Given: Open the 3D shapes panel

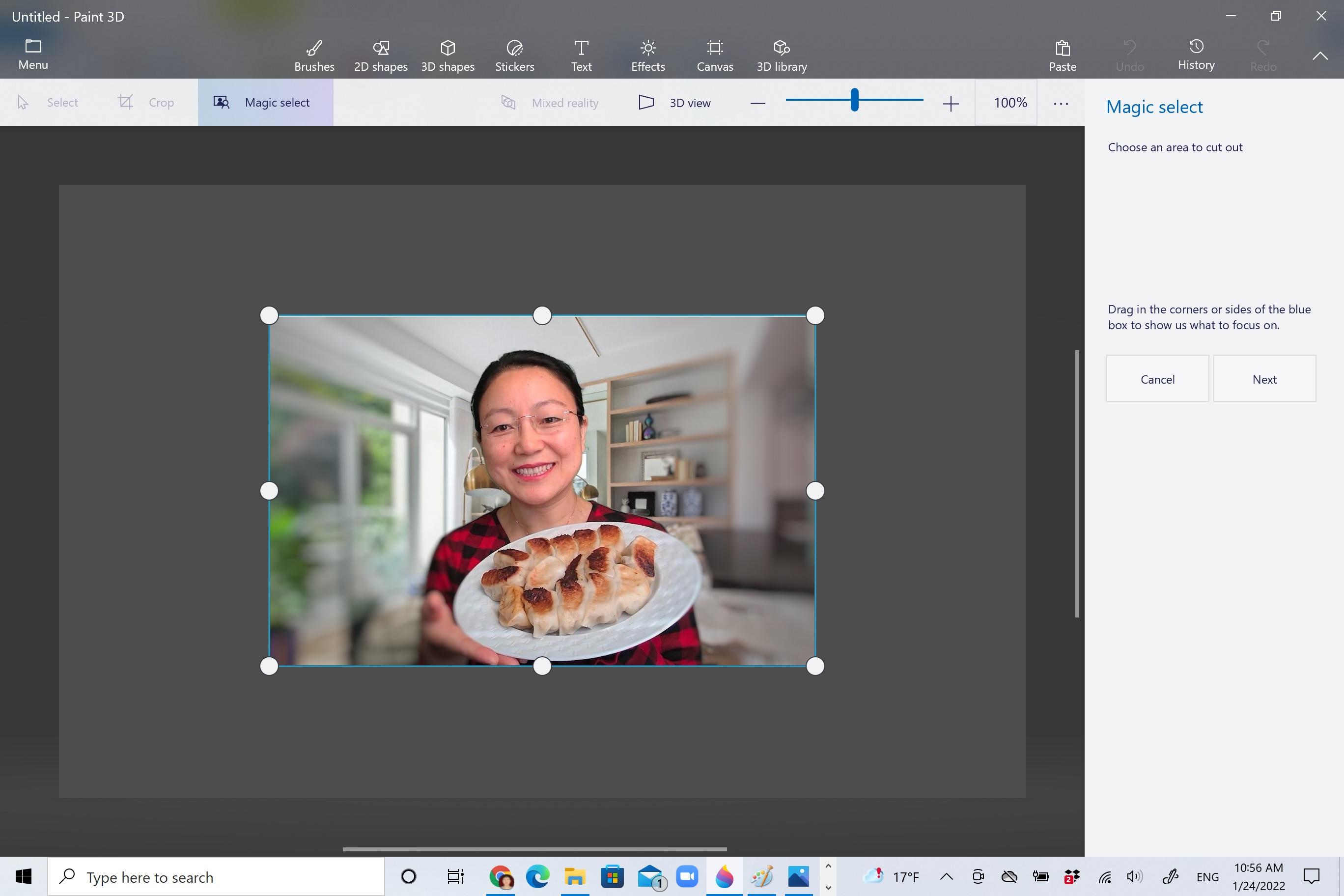Looking at the screenshot, I should (448, 56).
